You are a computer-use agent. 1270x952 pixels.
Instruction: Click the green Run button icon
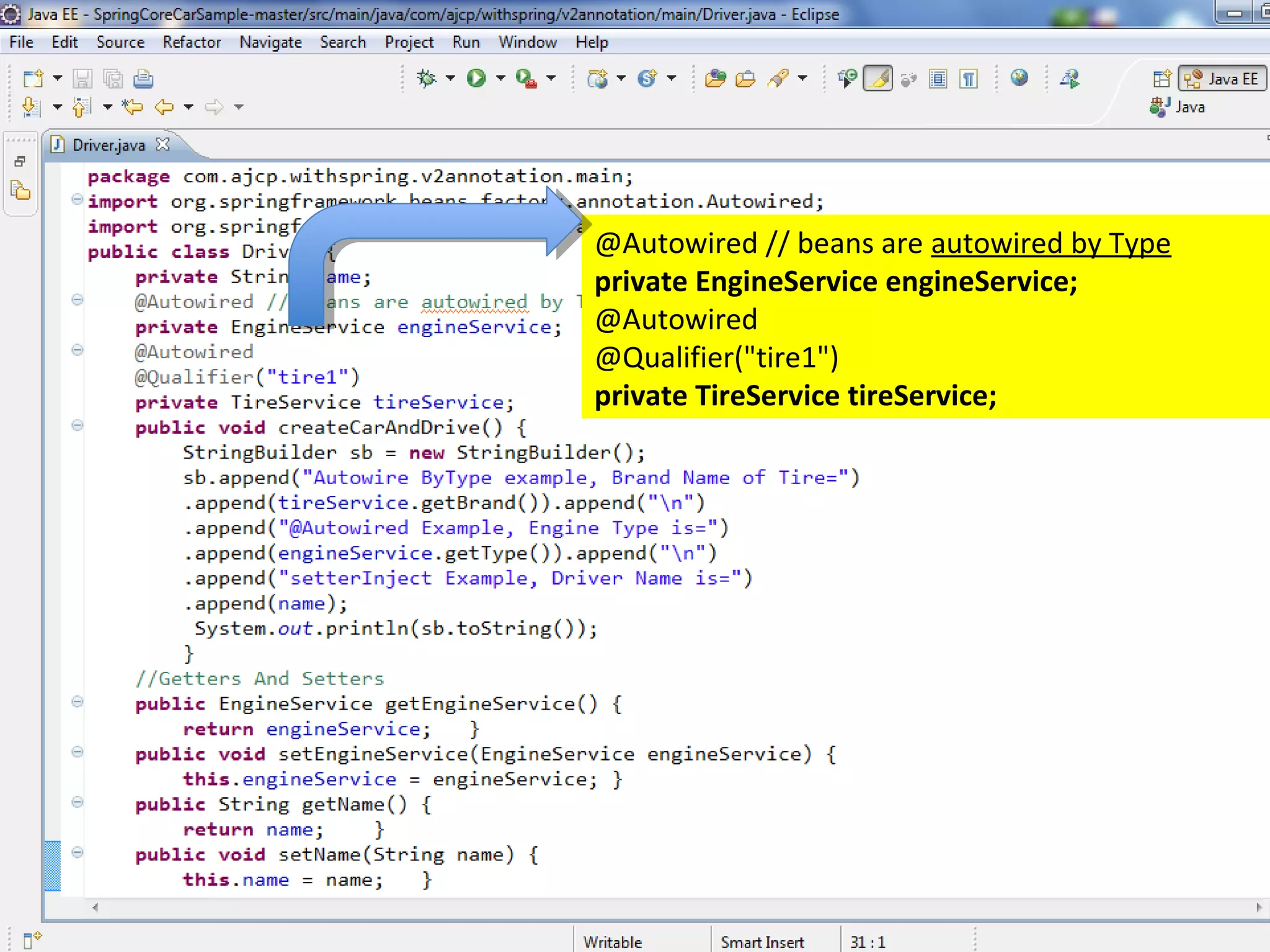476,78
